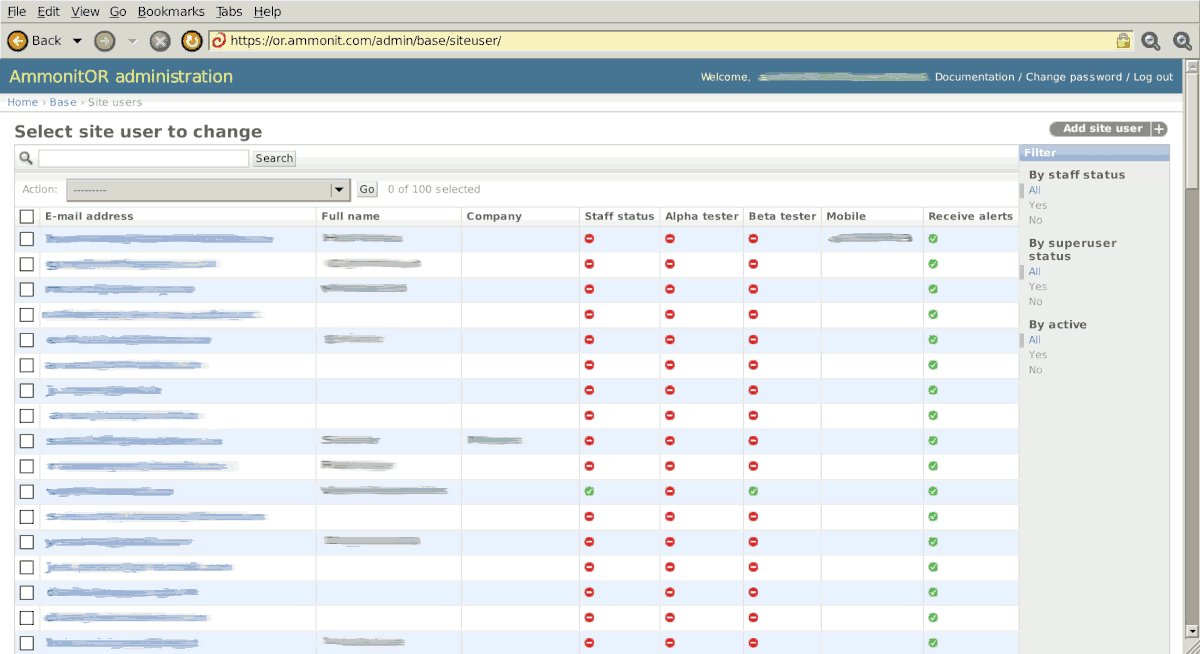Click inside the browser address bar
The image size is (1200, 654).
click(x=600, y=41)
